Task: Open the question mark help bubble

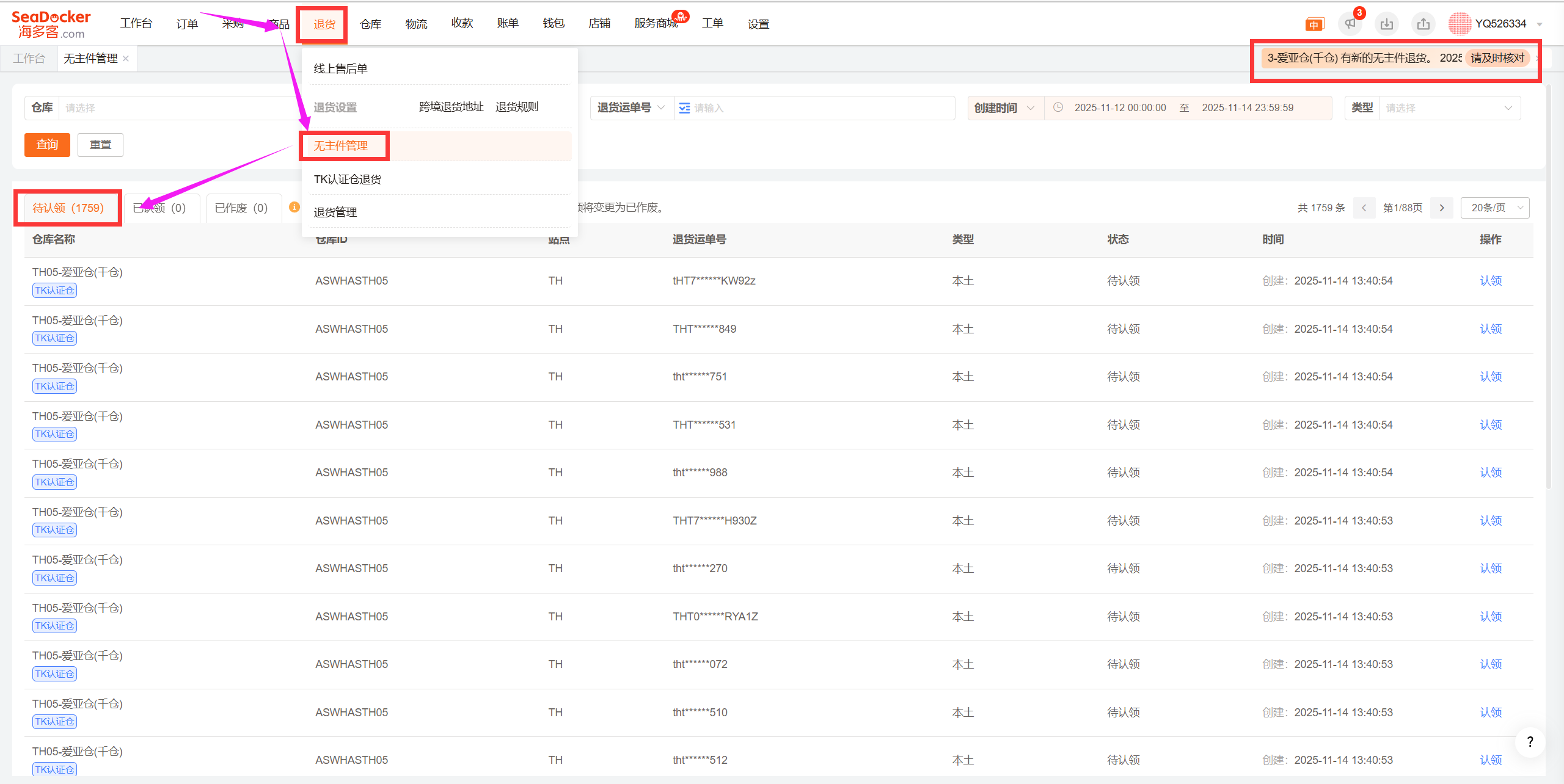Action: (1530, 742)
